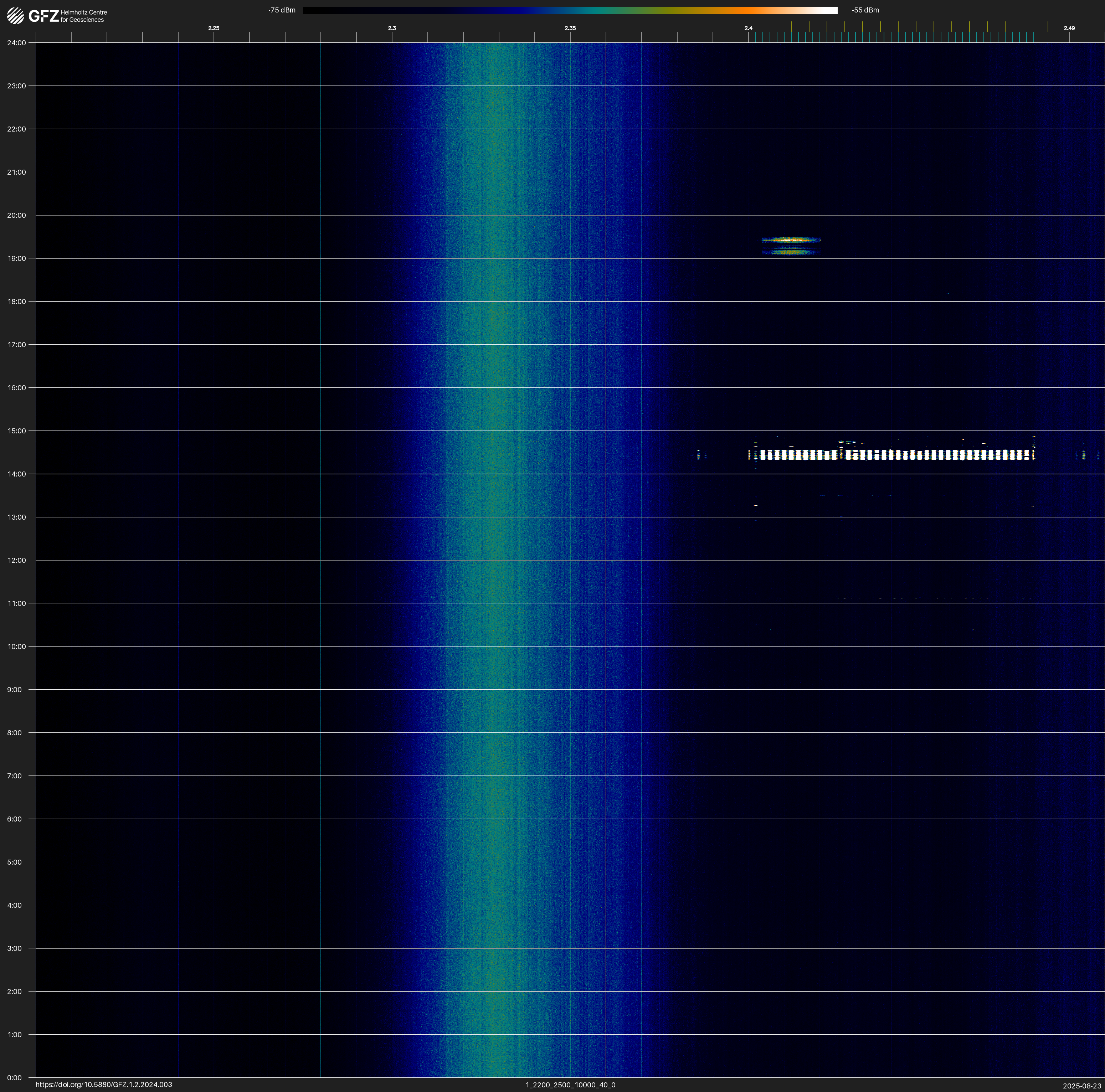Viewport: 1105px width, 1092px height.
Task: Click the 19:00 time axis label
Action: [x=16, y=258]
